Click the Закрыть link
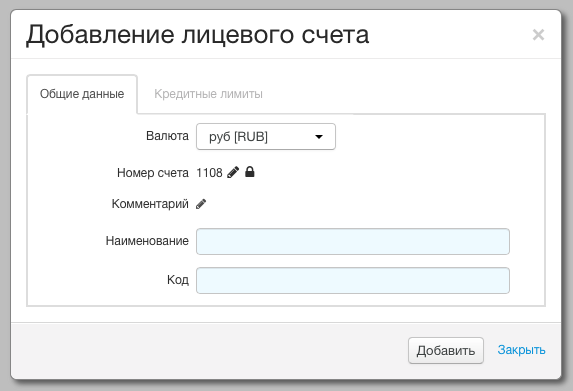Screen dimensions: 573x391 (x=521, y=350)
